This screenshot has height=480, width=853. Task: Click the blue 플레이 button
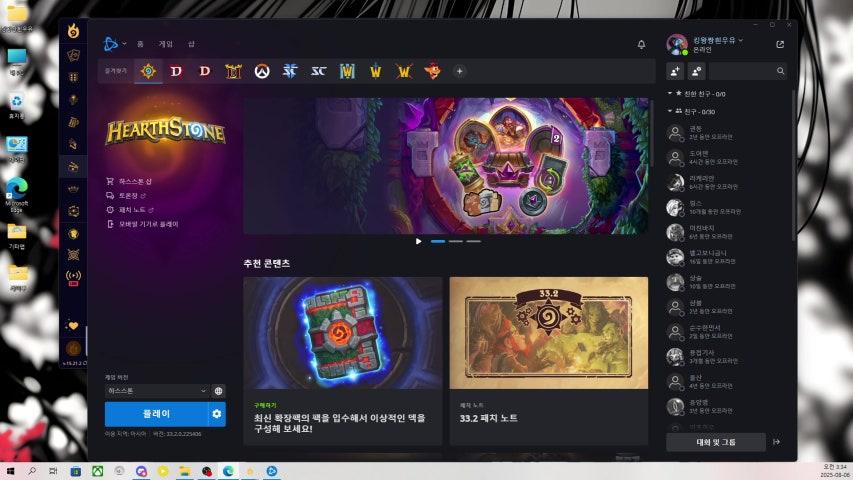coord(156,414)
